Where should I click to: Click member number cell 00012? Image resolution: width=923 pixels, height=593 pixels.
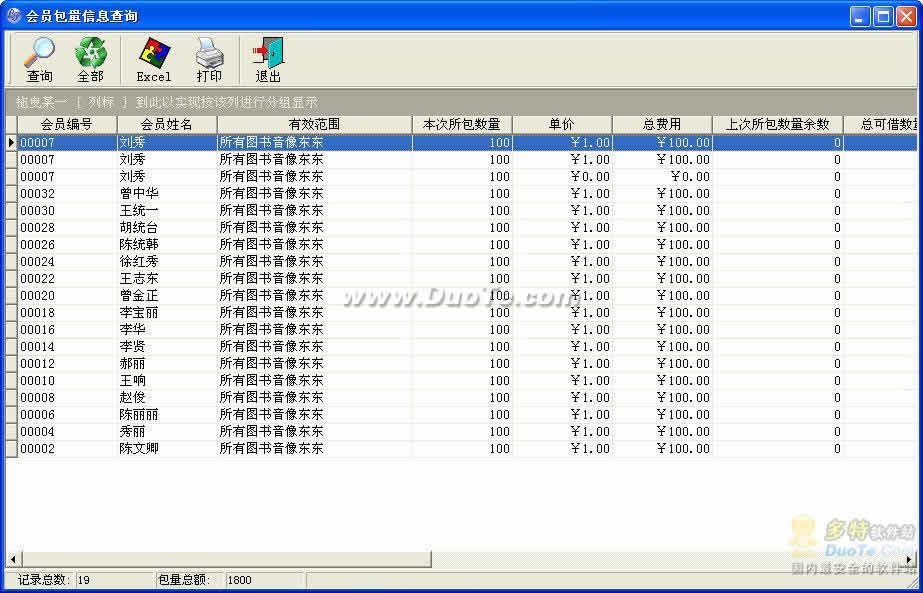coord(67,364)
